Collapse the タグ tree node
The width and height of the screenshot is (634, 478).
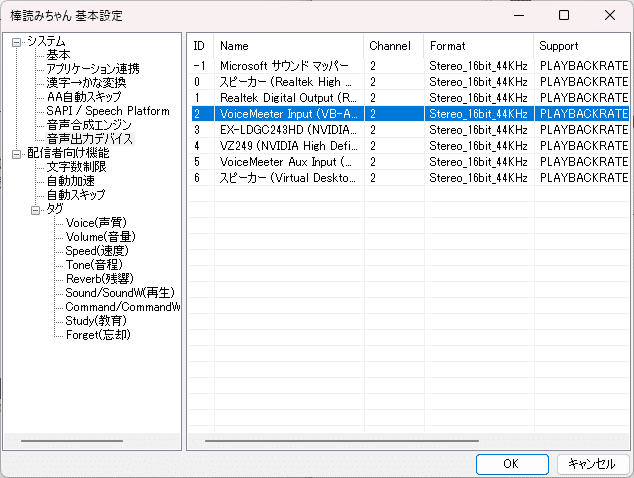[36, 210]
